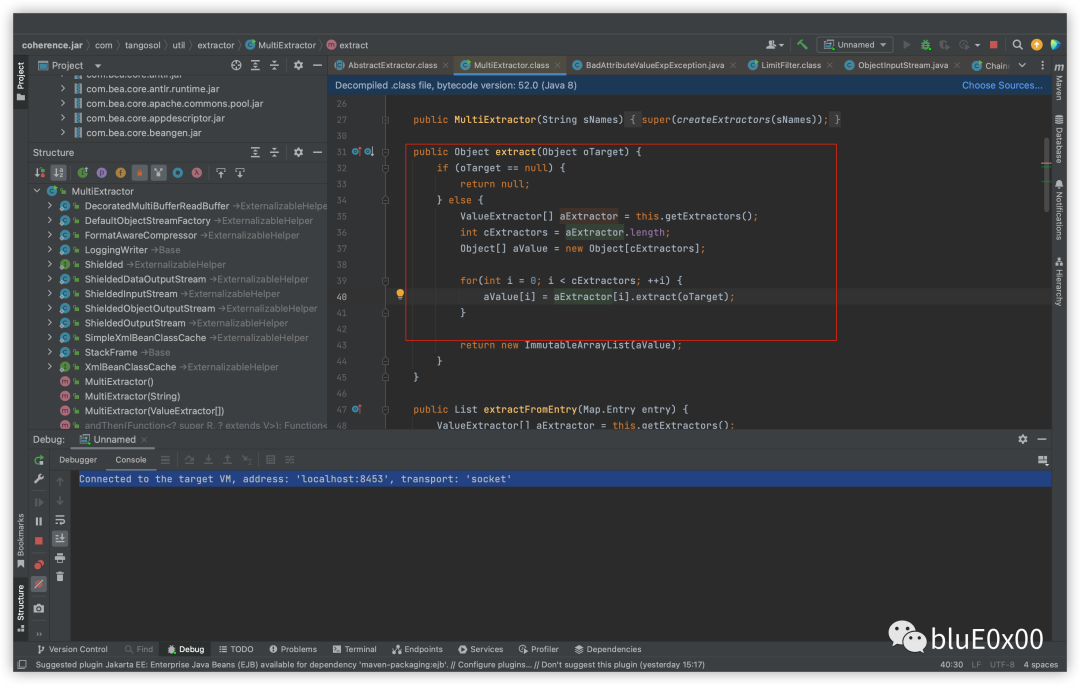Click lightbulb intention icon on line 40

pyautogui.click(x=400, y=295)
